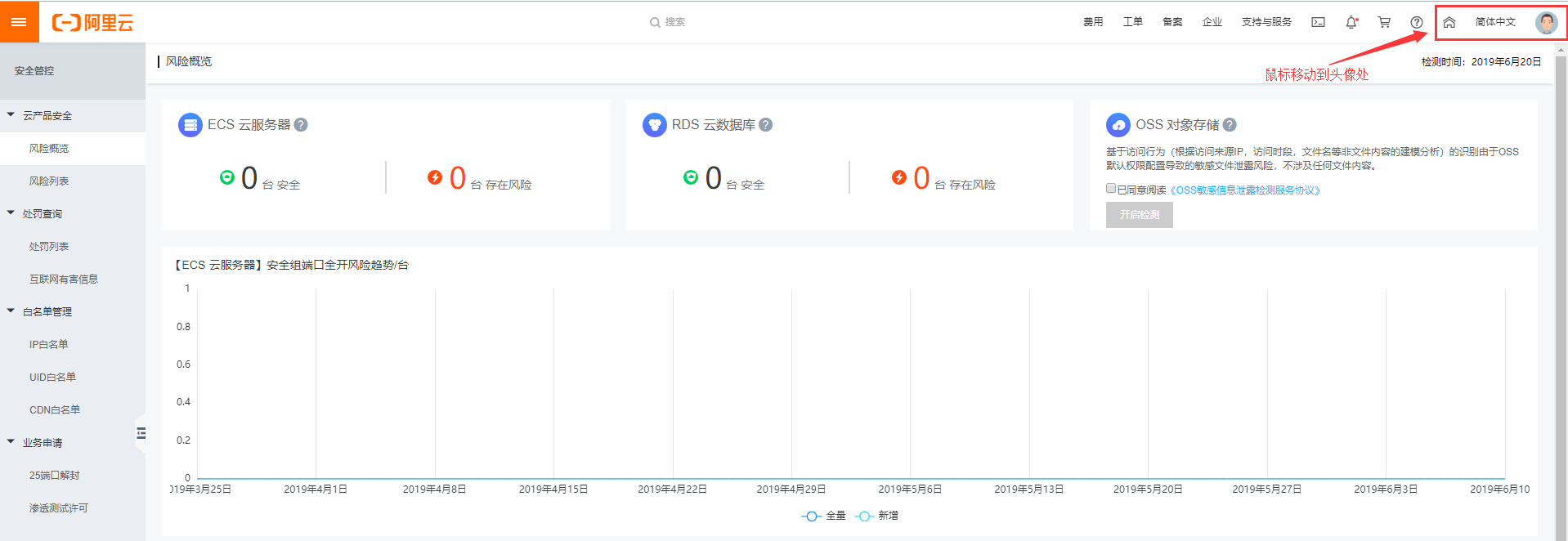Viewport: 1568px width, 541px height.
Task: Click the help icon beside OSS 对象存储
Action: click(1230, 125)
